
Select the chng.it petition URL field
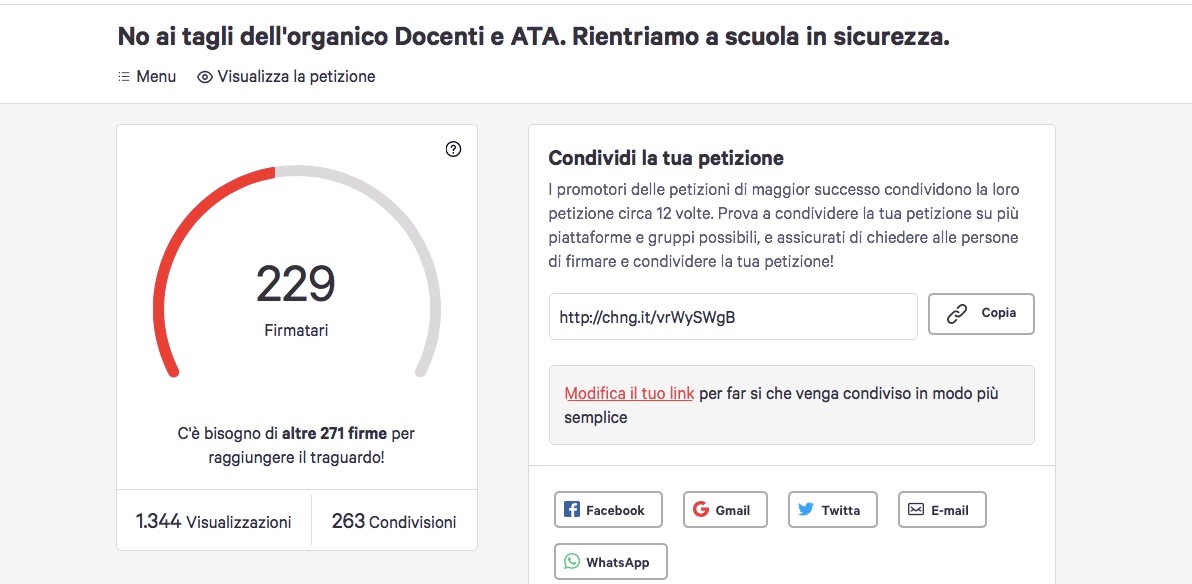pyautogui.click(x=734, y=316)
